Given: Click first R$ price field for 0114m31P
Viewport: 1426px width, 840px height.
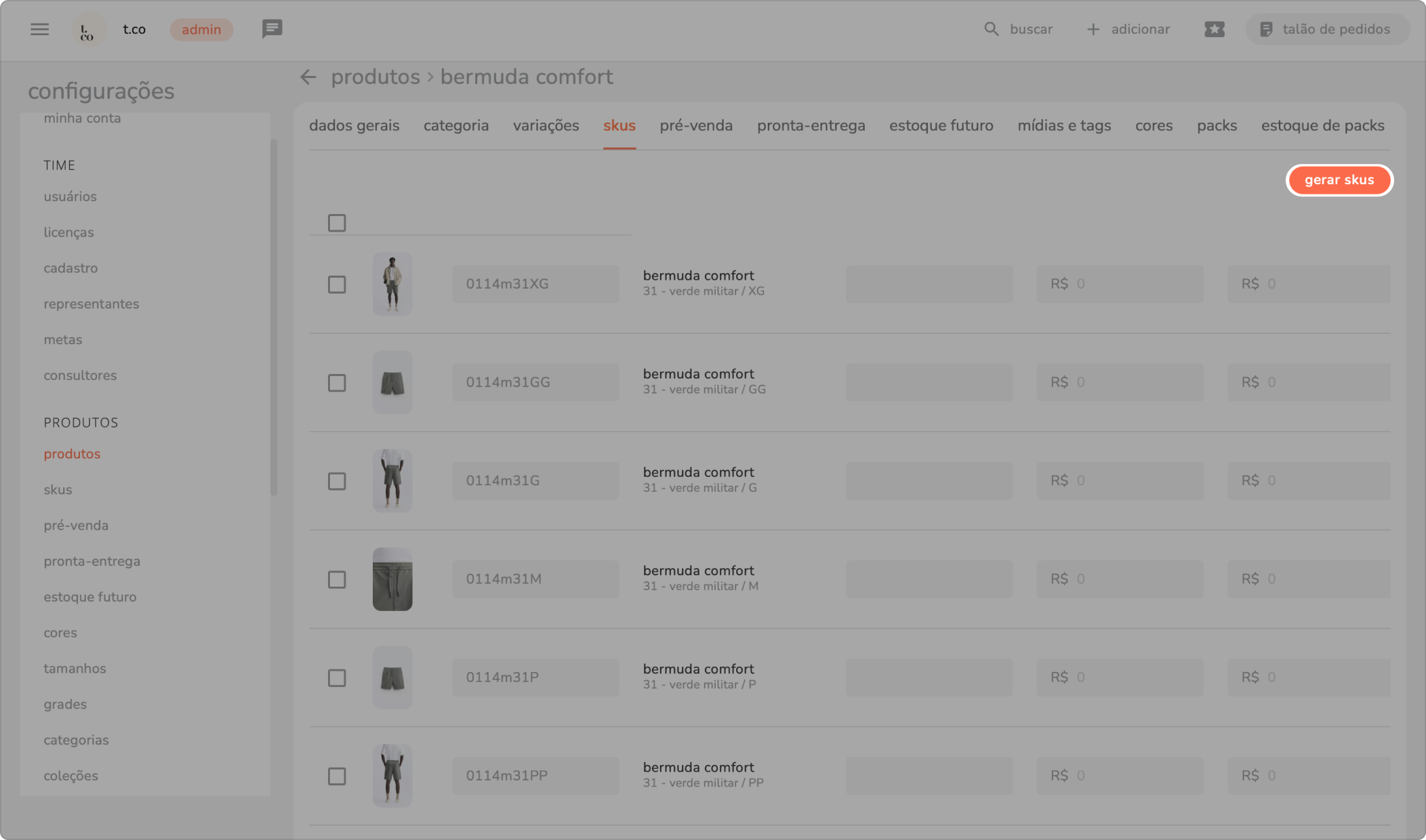Looking at the screenshot, I should pos(1119,677).
